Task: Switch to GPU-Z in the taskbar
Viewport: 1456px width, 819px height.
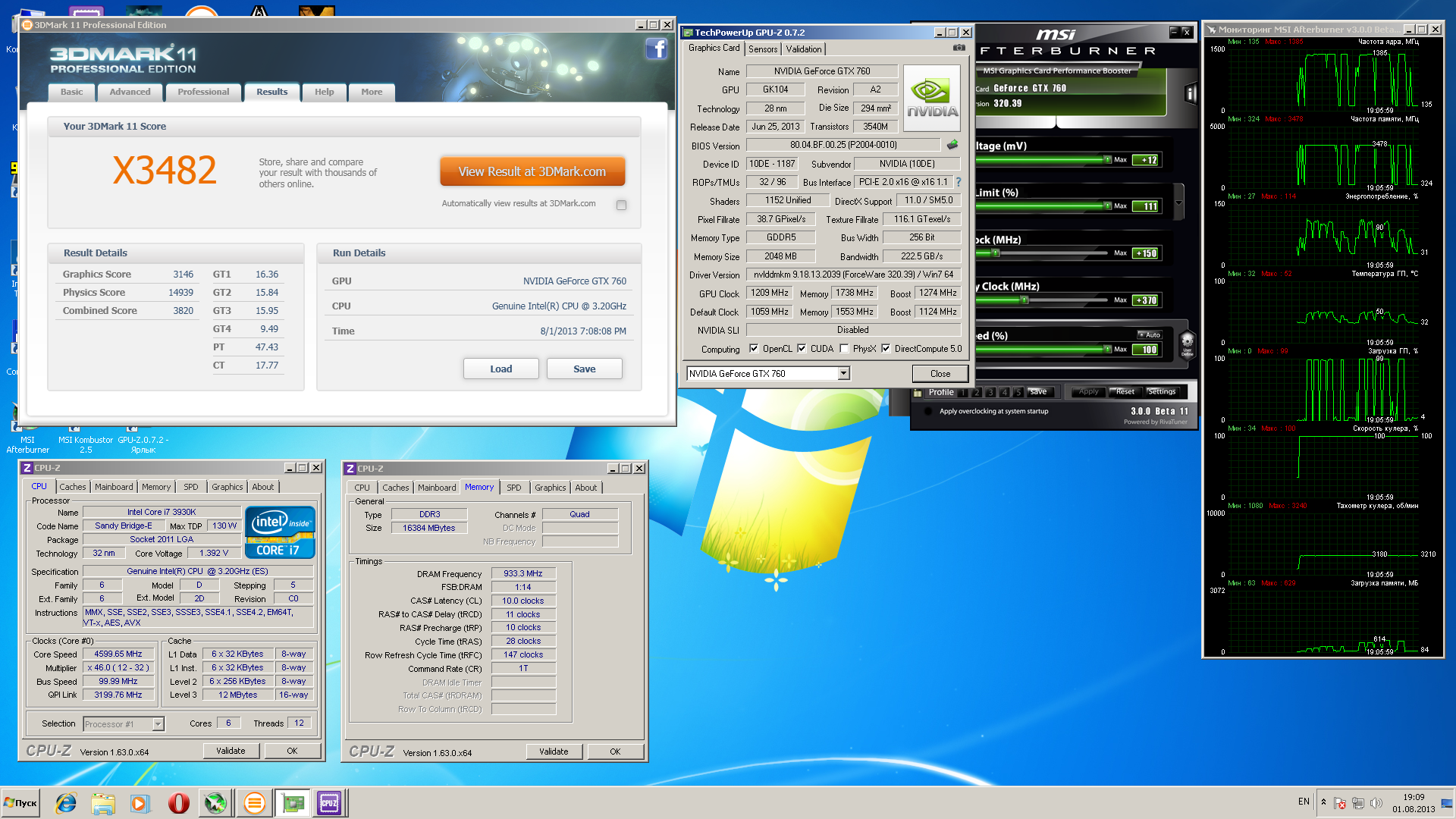Action: (x=293, y=802)
